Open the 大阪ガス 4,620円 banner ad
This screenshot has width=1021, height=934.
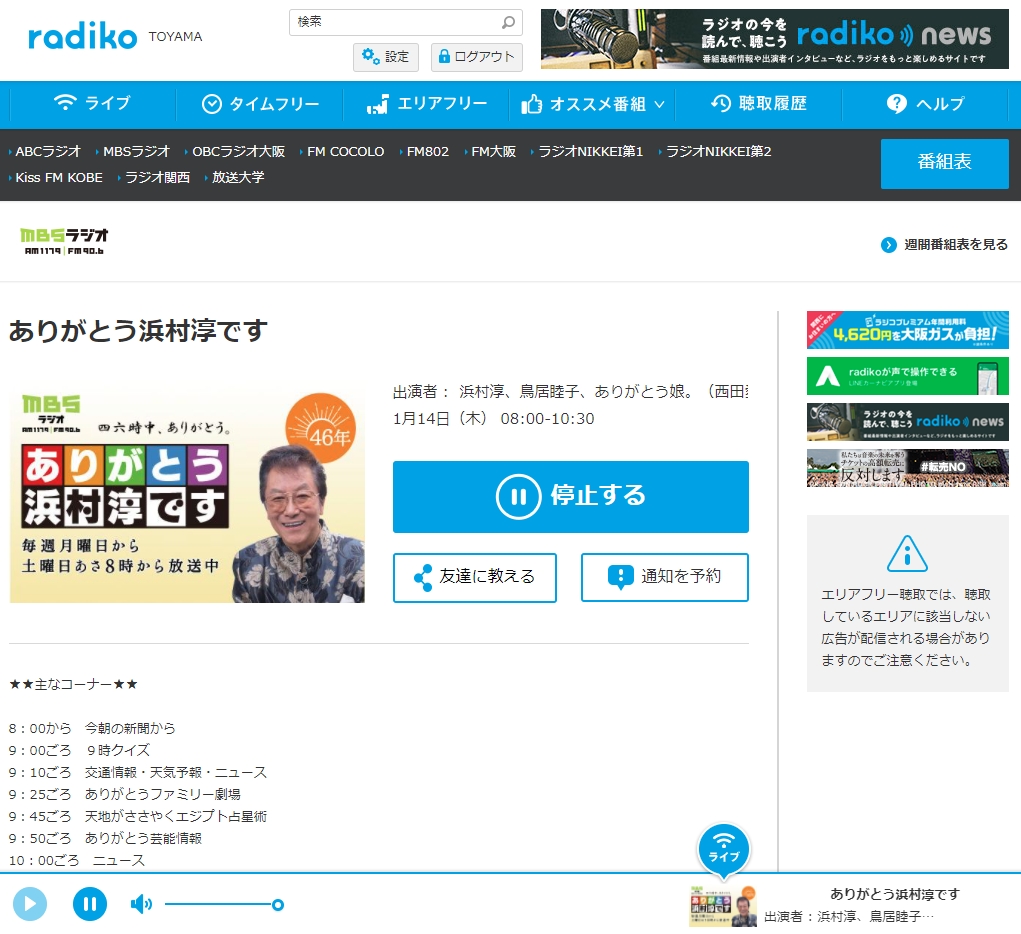click(907, 330)
